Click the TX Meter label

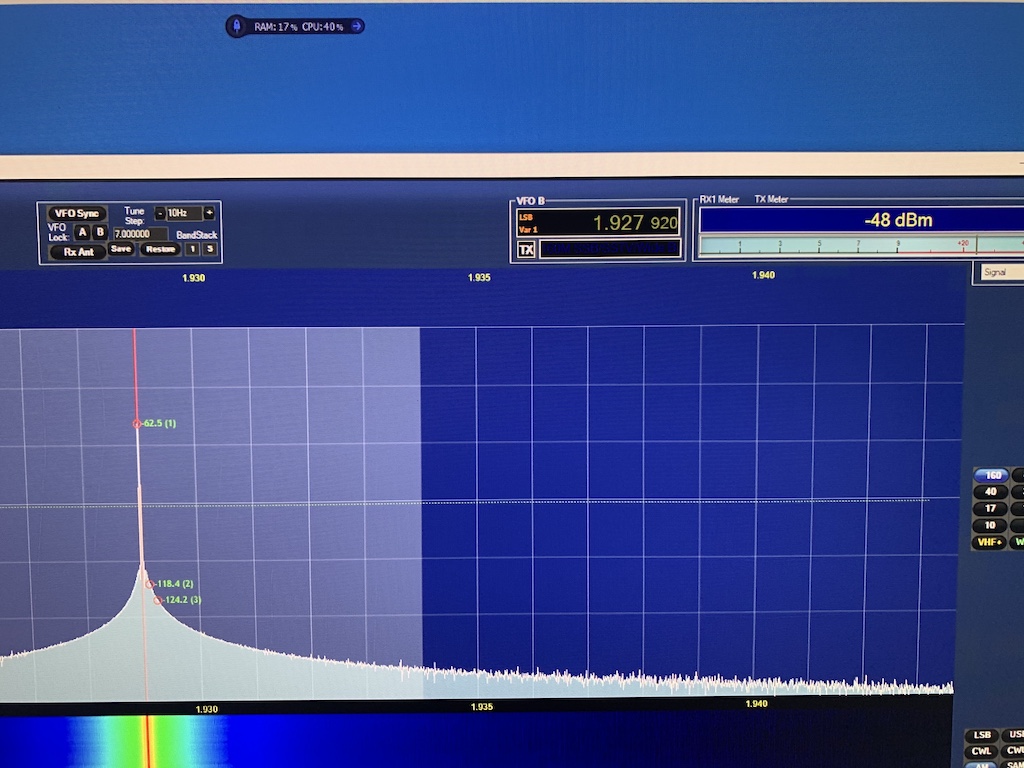771,199
